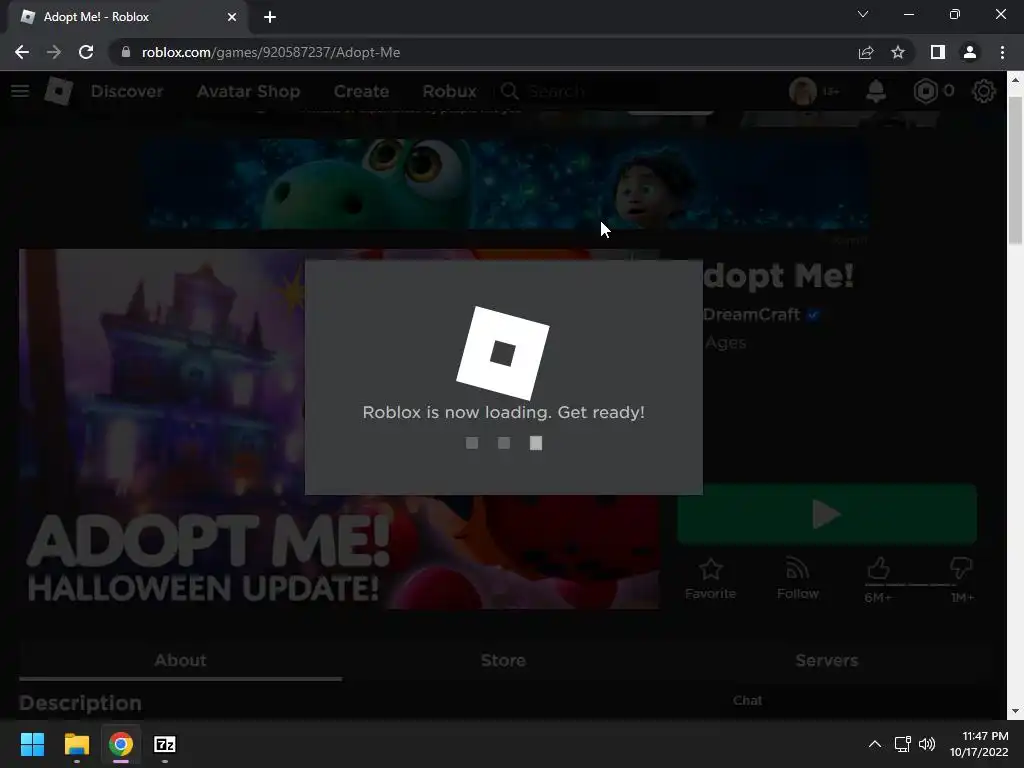The image size is (1024, 768).
Task: Show hidden system tray icons
Action: coord(875,744)
